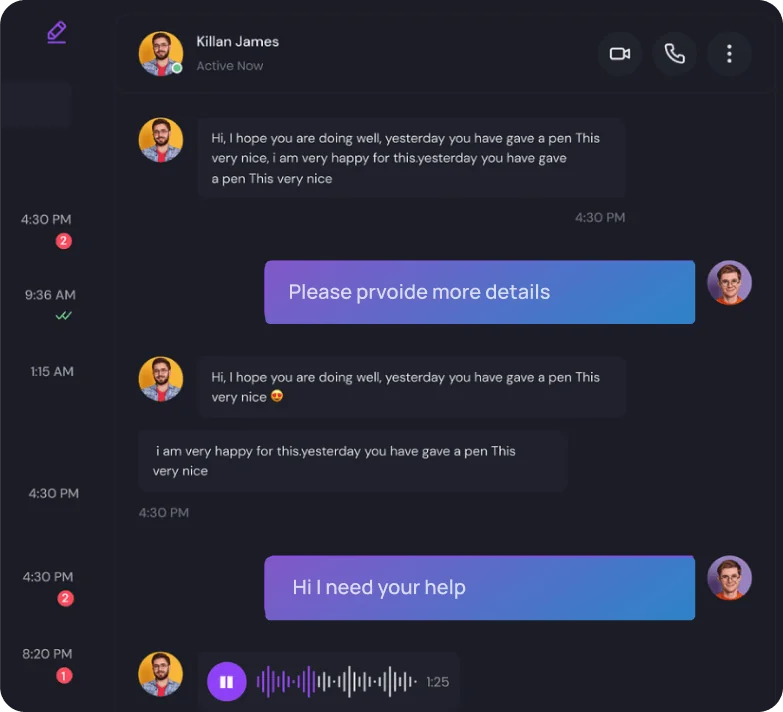This screenshot has height=712, width=783.
Task: Seek within the voice message waveform
Action: click(x=336, y=682)
